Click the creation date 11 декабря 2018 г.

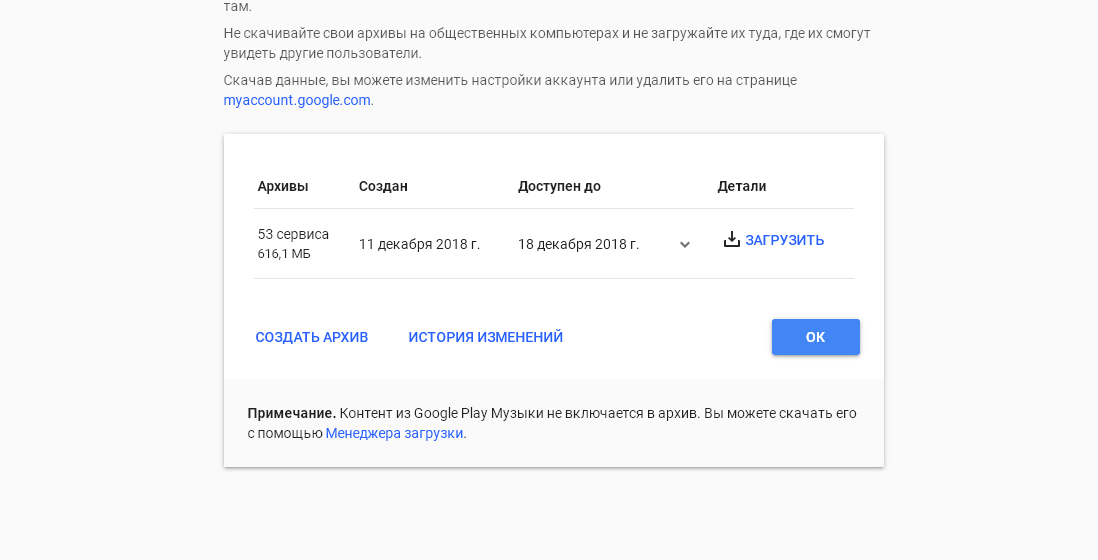click(x=419, y=244)
